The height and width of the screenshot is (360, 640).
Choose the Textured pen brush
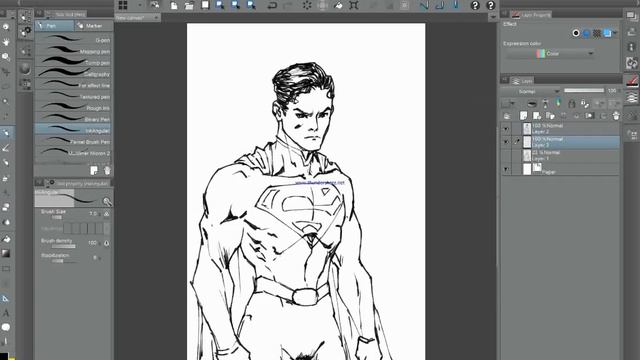point(73,97)
